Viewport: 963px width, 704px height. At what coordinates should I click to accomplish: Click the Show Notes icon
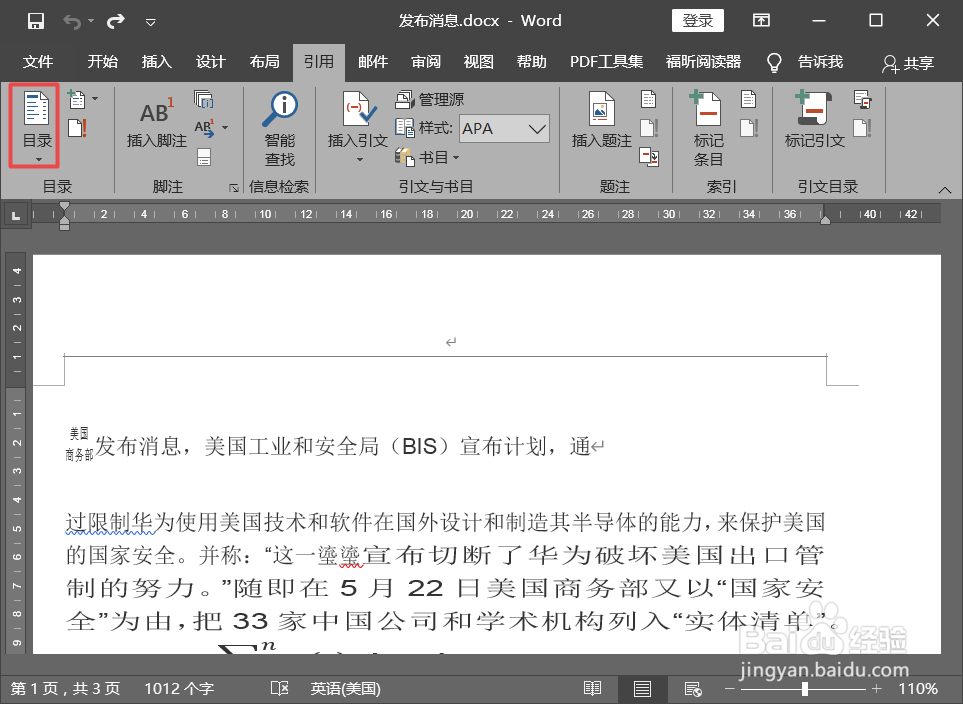tap(204, 157)
